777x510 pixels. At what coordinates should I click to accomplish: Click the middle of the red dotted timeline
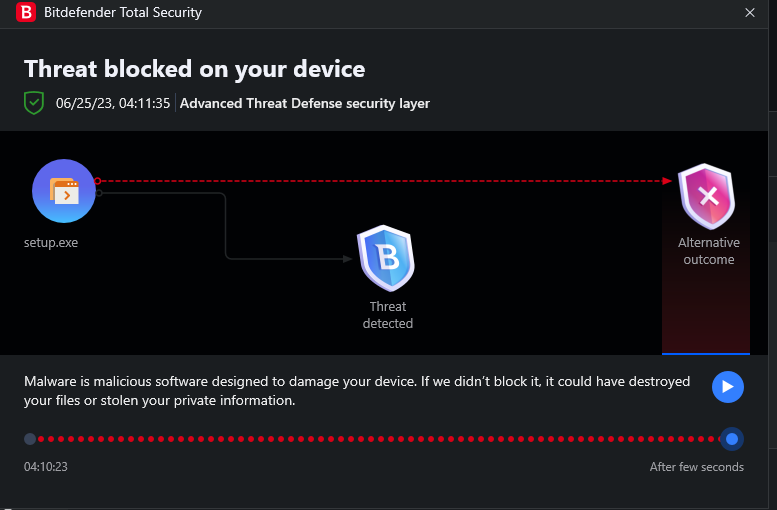tap(380, 439)
